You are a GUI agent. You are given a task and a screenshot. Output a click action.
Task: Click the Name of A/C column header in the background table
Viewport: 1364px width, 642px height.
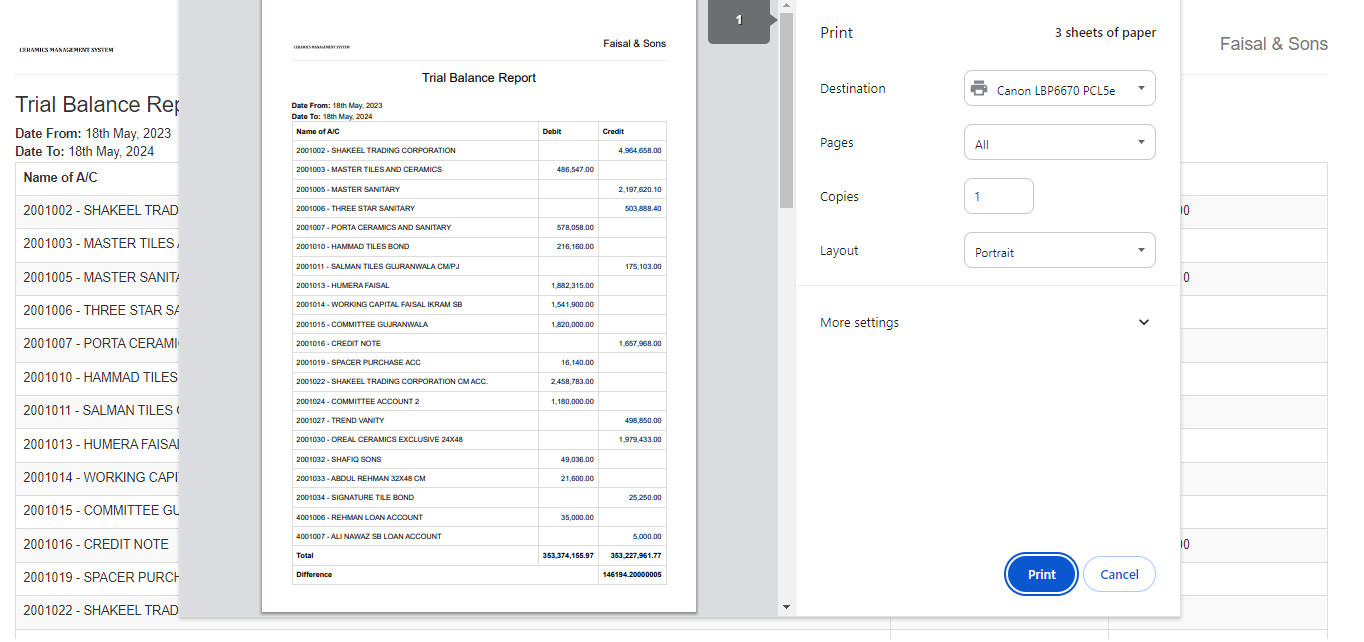coord(61,178)
